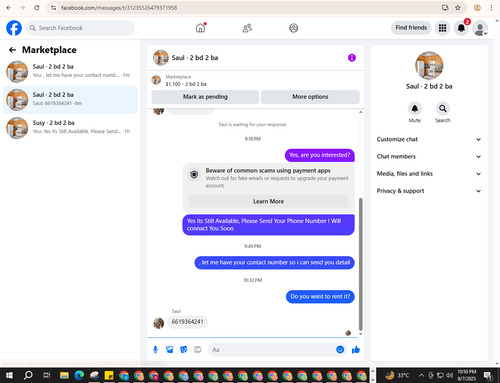Open the apps grid menu icon
500x383 pixels.
tap(442, 28)
